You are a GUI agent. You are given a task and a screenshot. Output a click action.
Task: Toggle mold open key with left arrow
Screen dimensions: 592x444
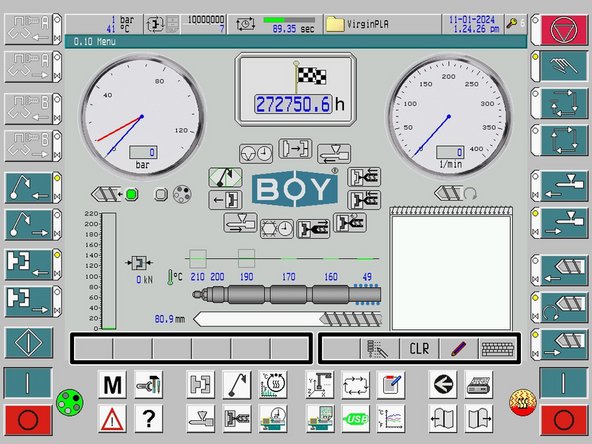[x=29, y=264]
